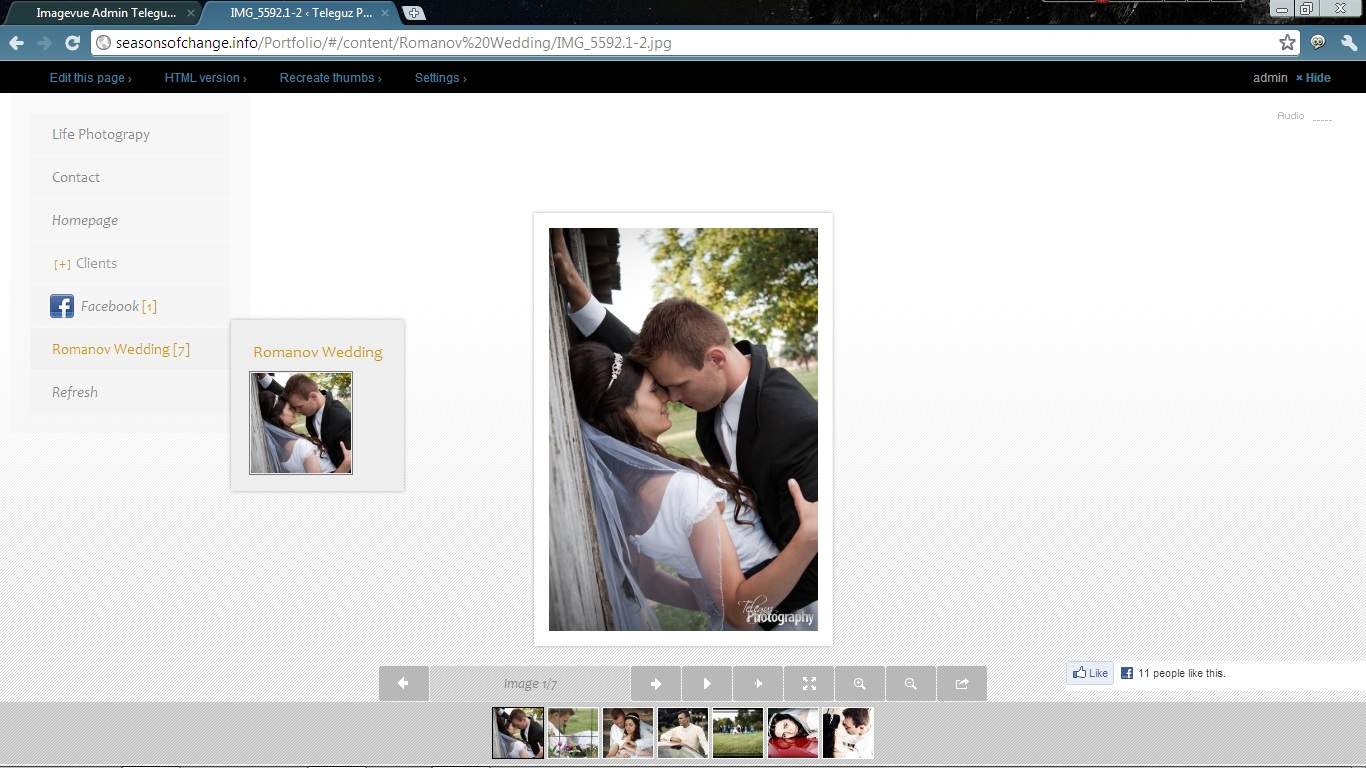Close the Imagevue Admin tab

click(191, 13)
